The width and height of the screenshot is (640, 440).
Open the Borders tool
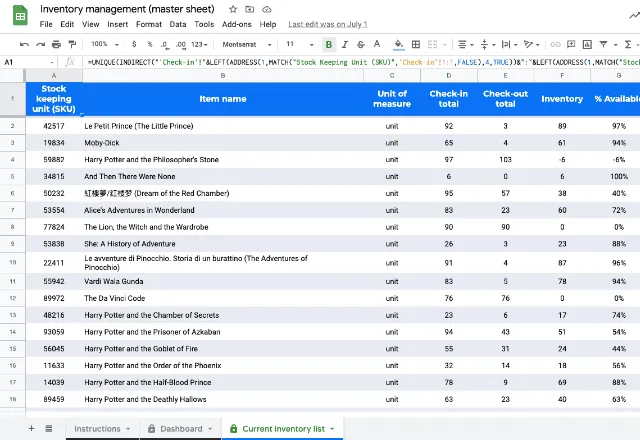pos(416,44)
